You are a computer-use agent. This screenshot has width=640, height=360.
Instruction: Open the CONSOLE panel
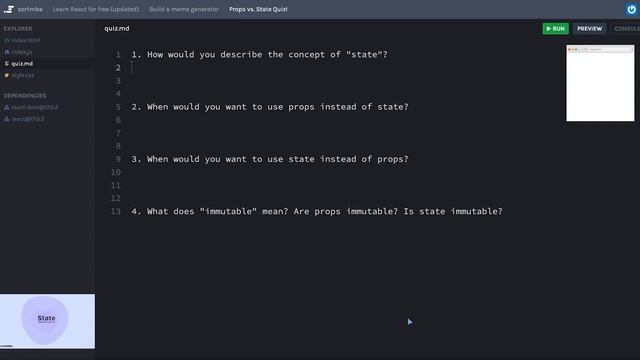[x=627, y=29]
